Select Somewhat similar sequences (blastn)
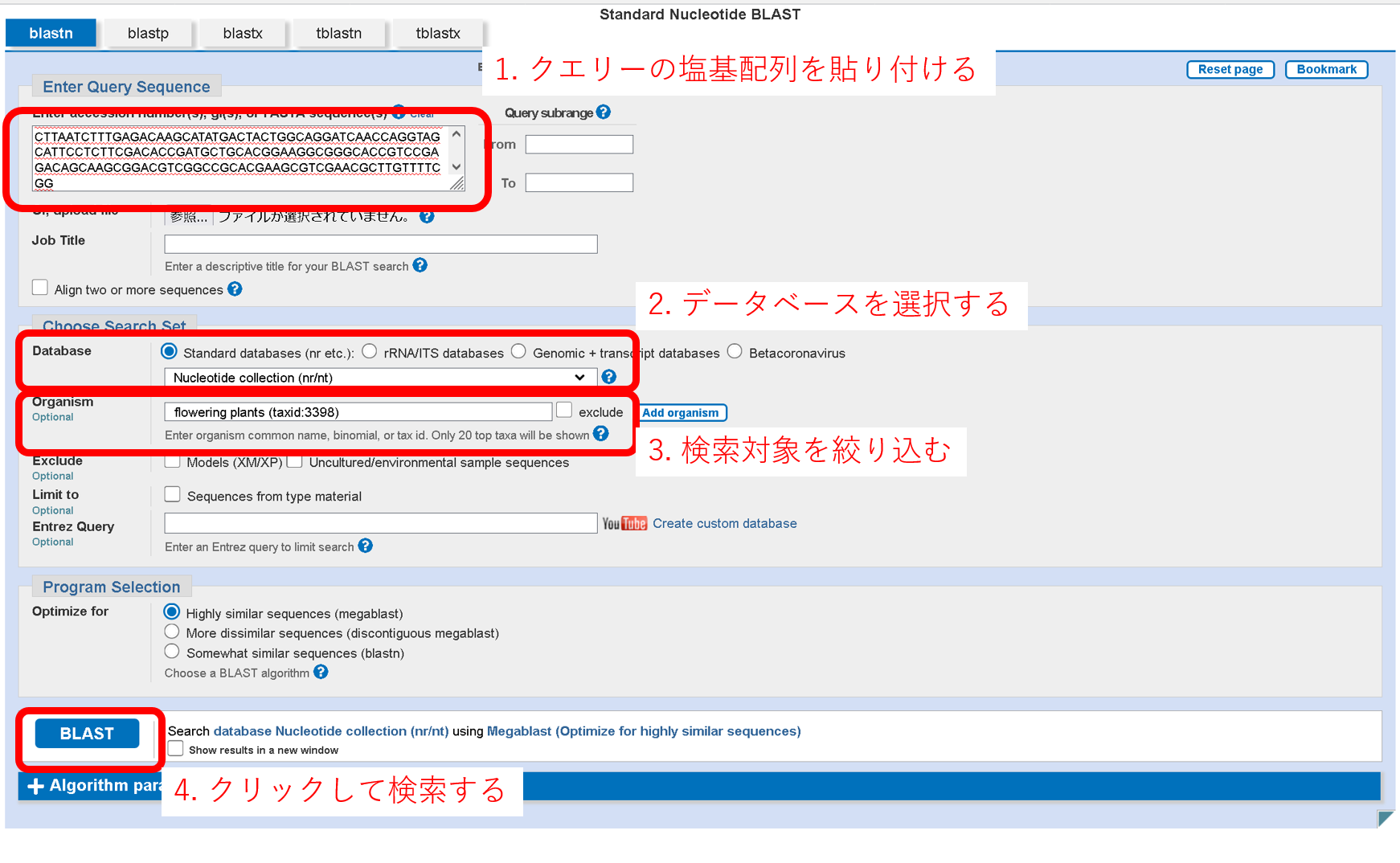The width and height of the screenshot is (1400, 863). click(171, 652)
